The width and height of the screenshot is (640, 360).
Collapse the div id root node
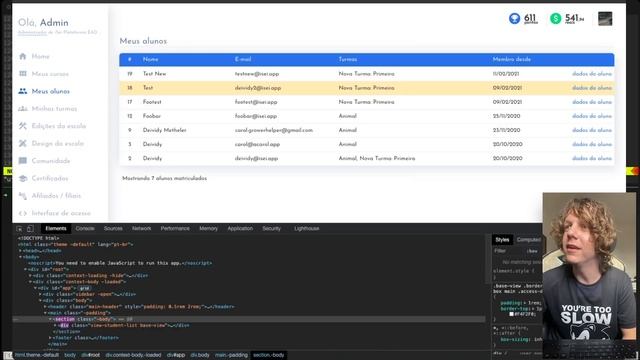pyautogui.click(x=25, y=269)
